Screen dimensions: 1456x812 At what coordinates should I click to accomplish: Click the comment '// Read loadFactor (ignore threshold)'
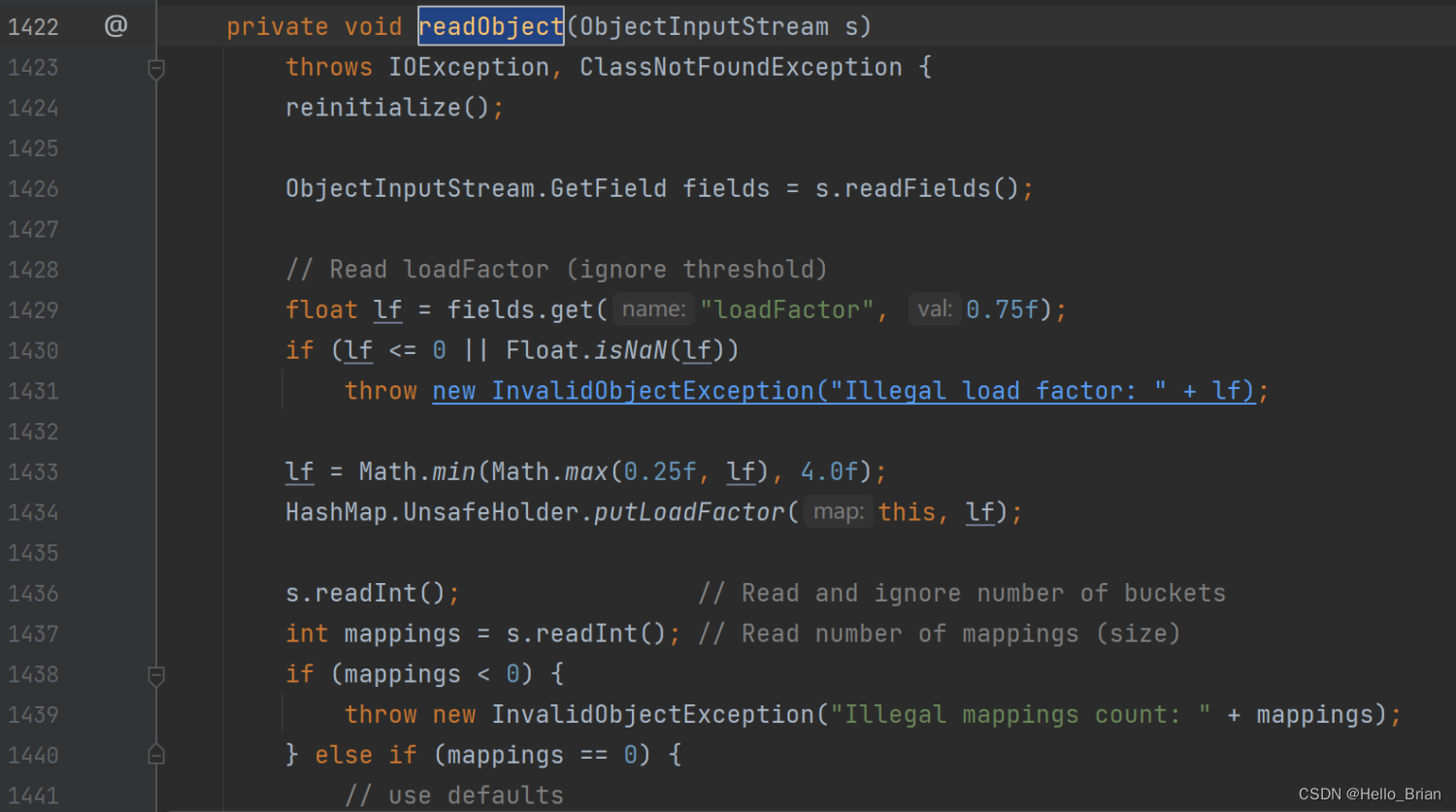556,270
